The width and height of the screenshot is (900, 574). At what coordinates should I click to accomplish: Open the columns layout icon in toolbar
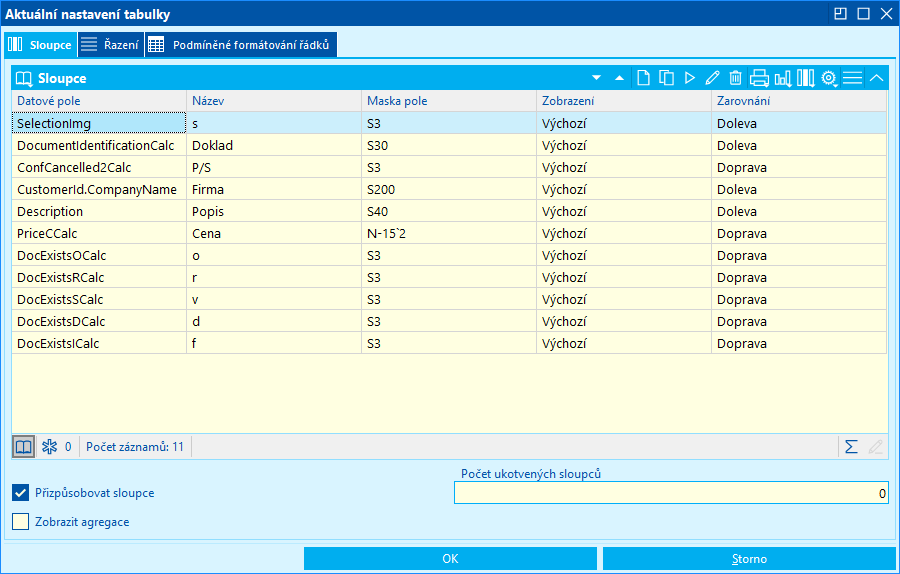tap(806, 78)
